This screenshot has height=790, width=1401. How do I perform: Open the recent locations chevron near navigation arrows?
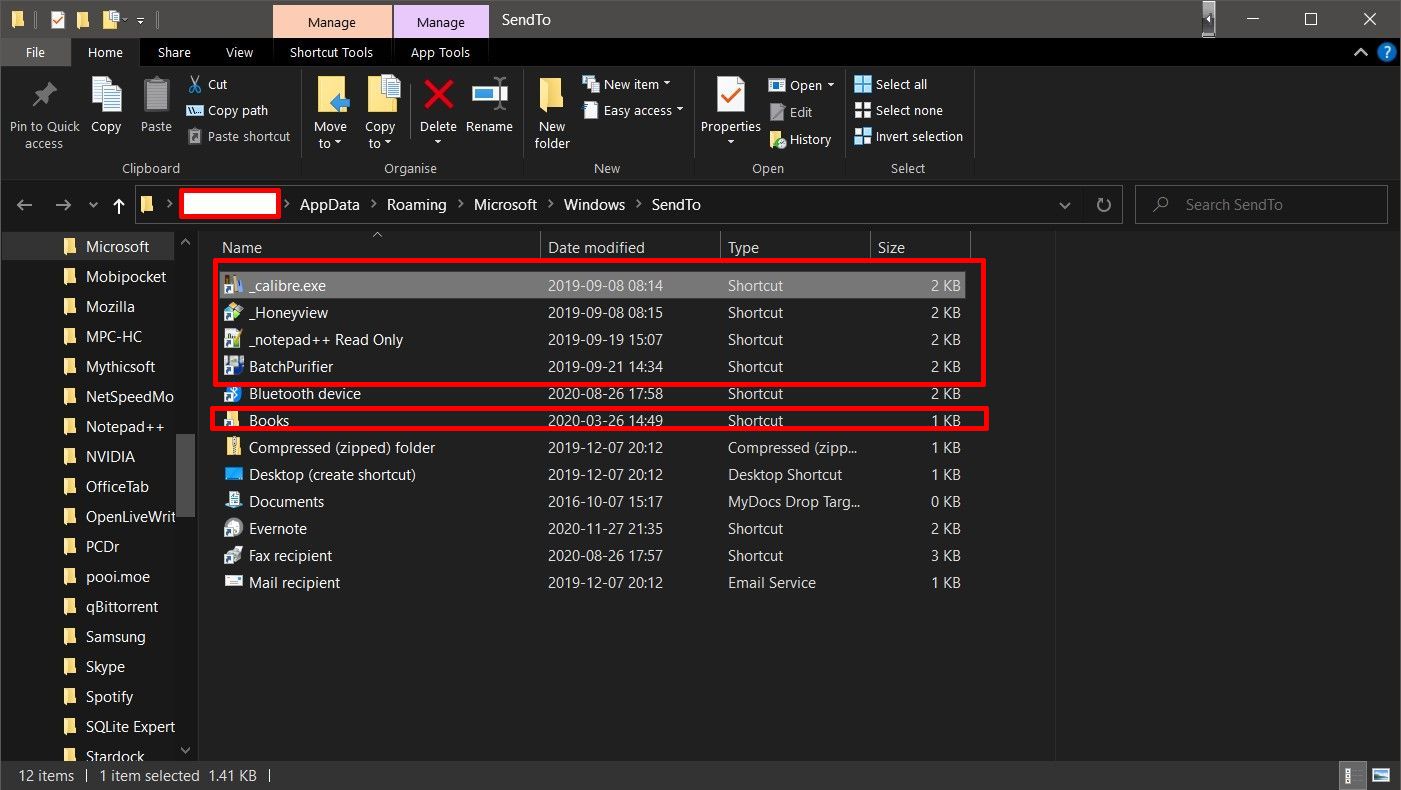click(x=93, y=205)
